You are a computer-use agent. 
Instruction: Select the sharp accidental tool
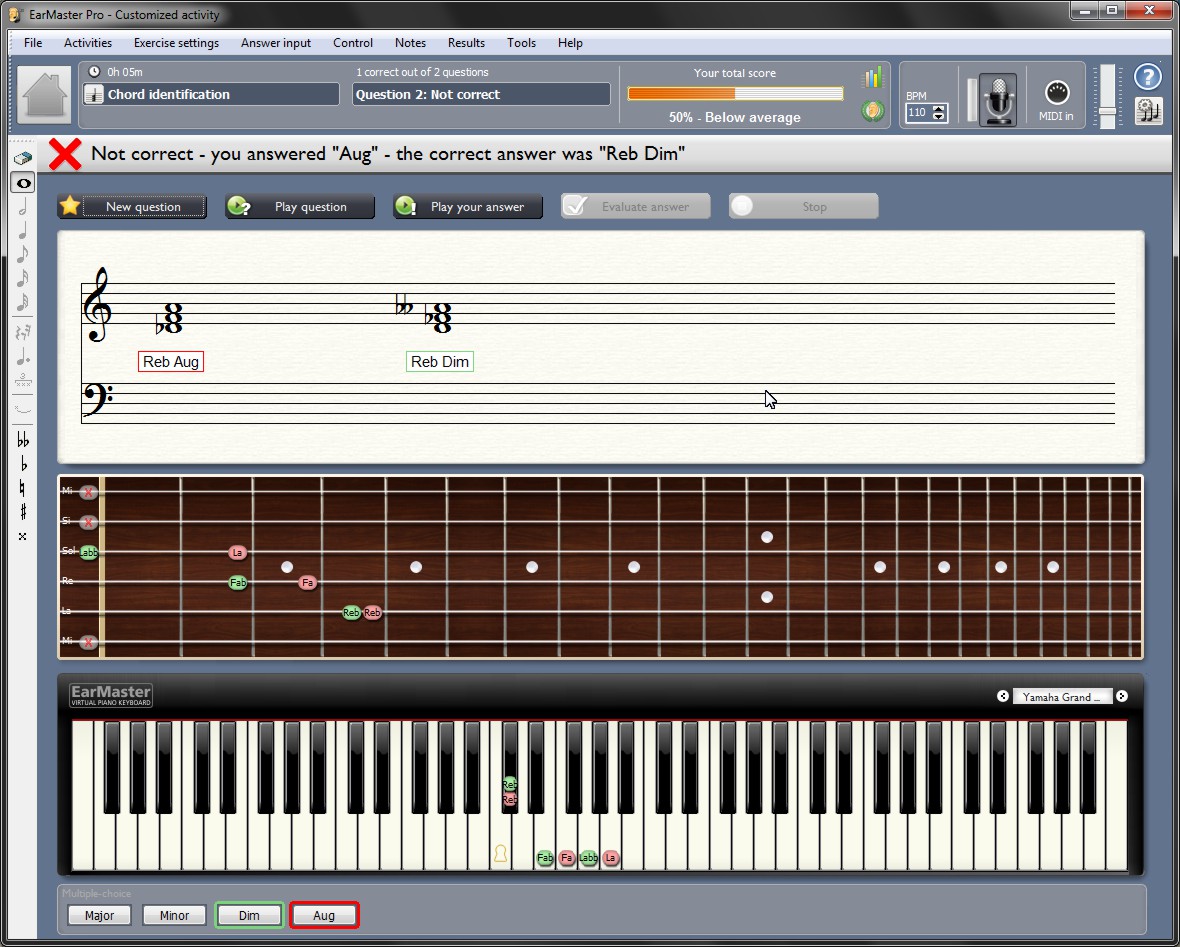[22, 512]
